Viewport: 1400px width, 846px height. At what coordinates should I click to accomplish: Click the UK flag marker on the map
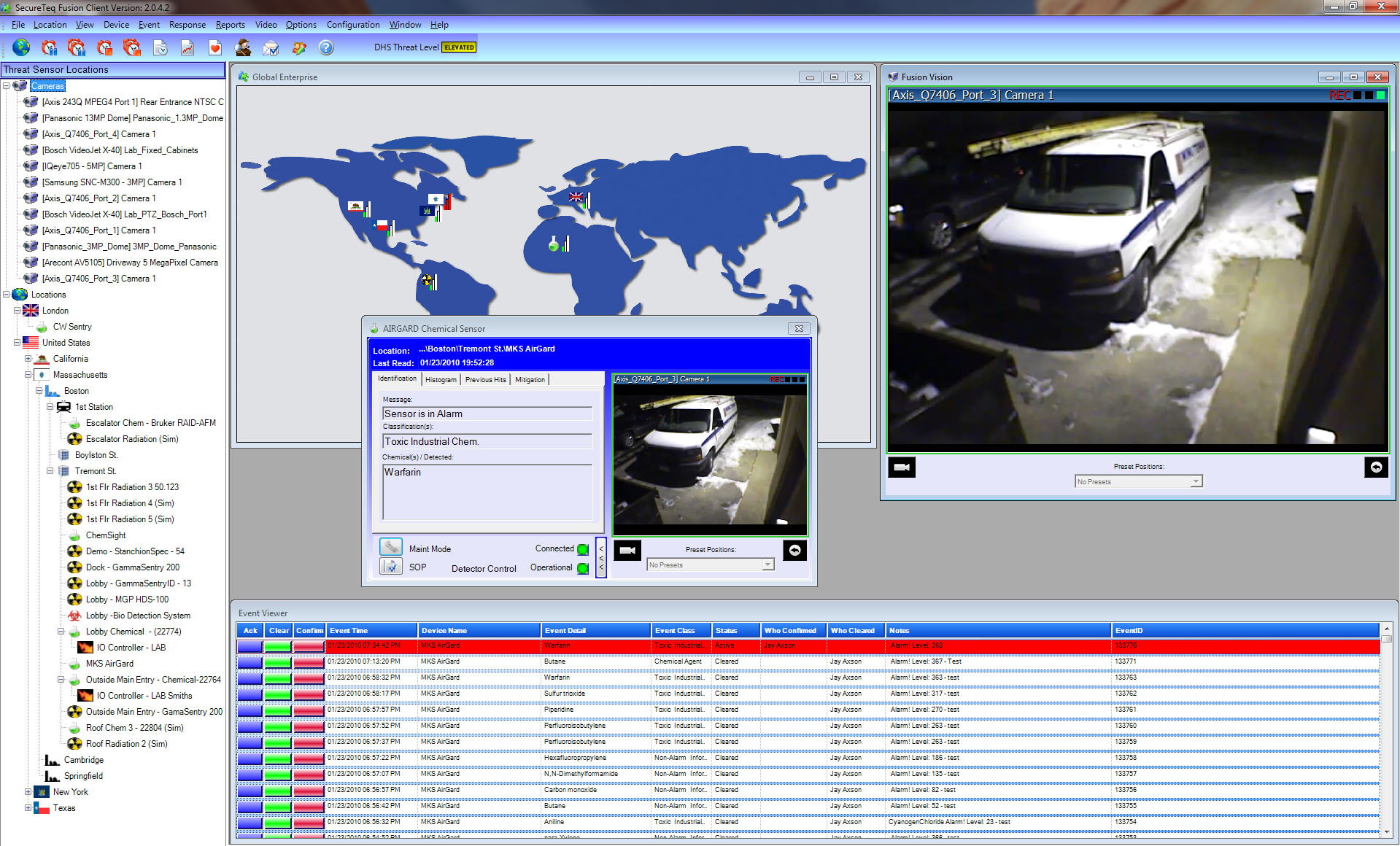(x=576, y=197)
